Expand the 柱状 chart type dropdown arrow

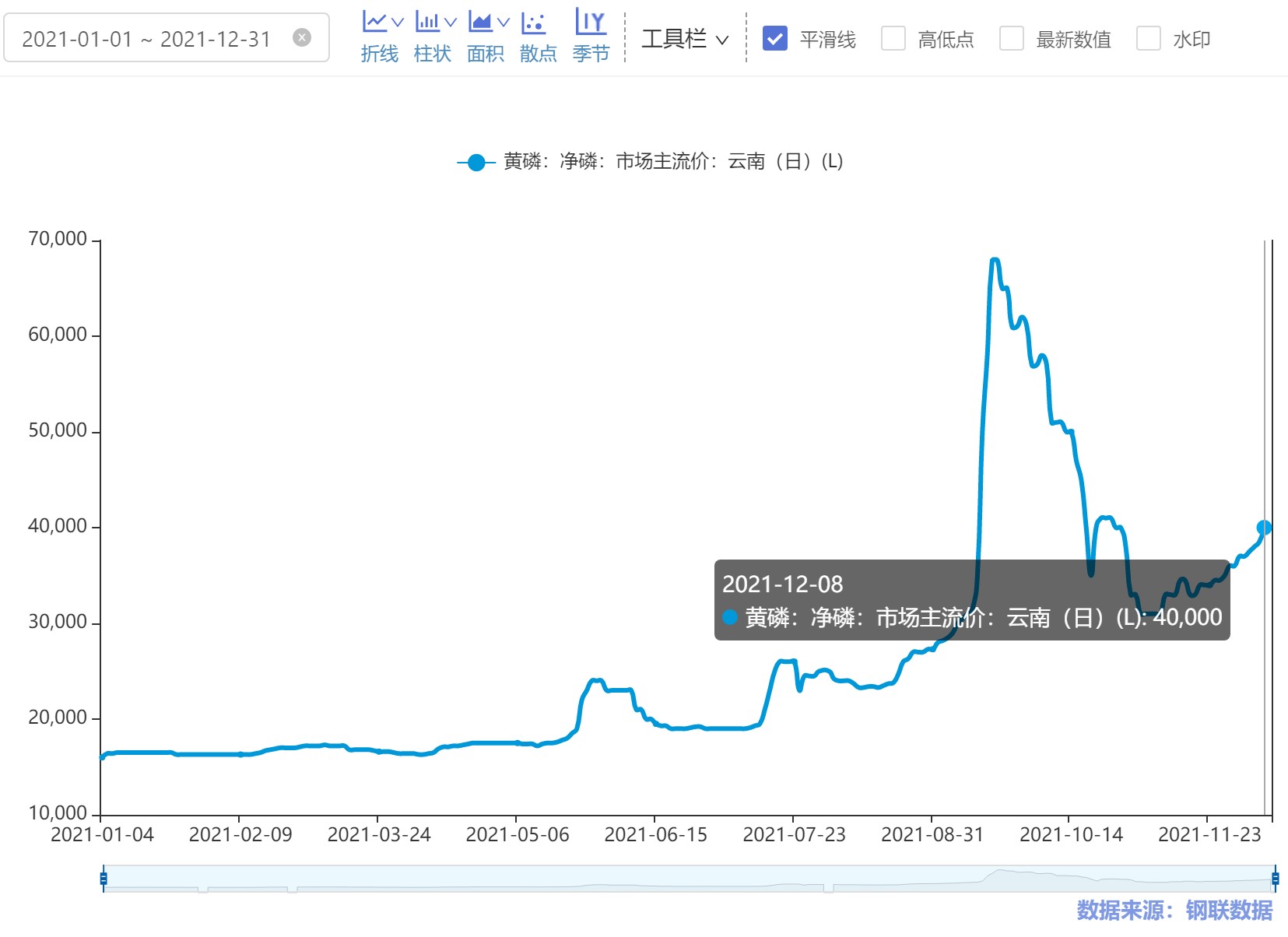click(451, 23)
